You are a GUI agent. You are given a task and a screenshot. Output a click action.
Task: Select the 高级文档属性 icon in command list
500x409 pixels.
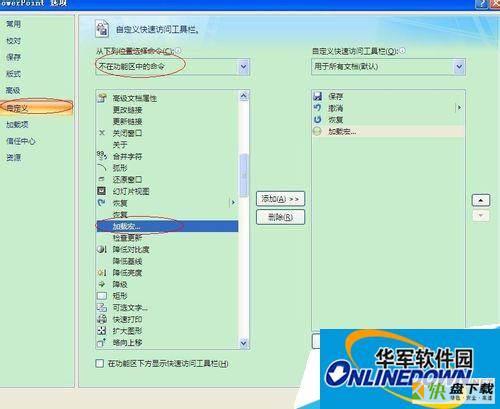[102, 98]
